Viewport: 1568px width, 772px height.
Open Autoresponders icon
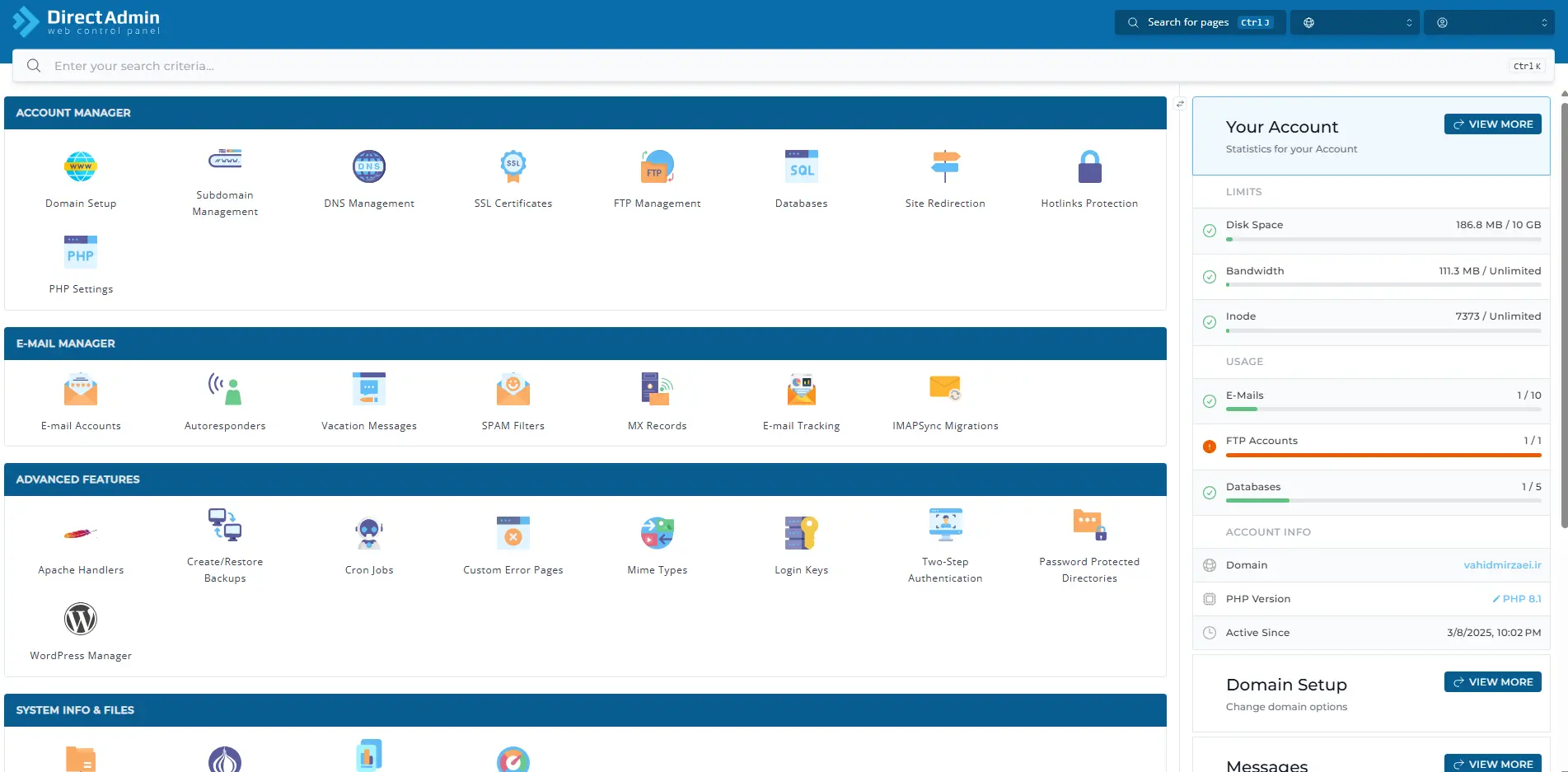[225, 389]
